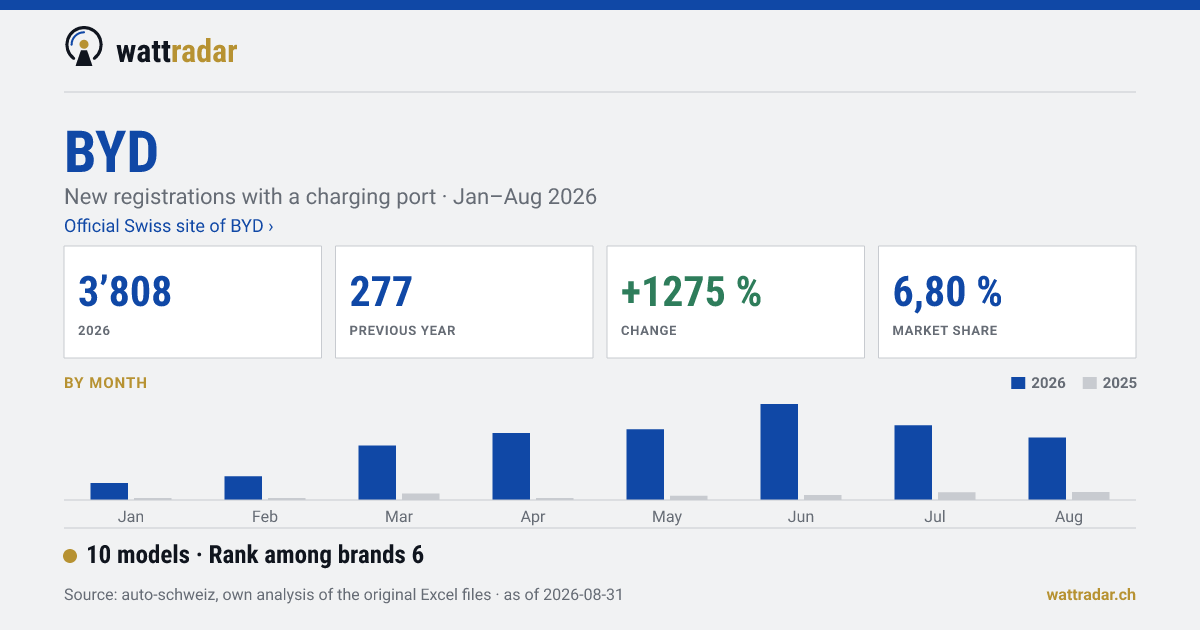Click the grey 2025 bar for July
This screenshot has height=630, width=1200.
(957, 496)
